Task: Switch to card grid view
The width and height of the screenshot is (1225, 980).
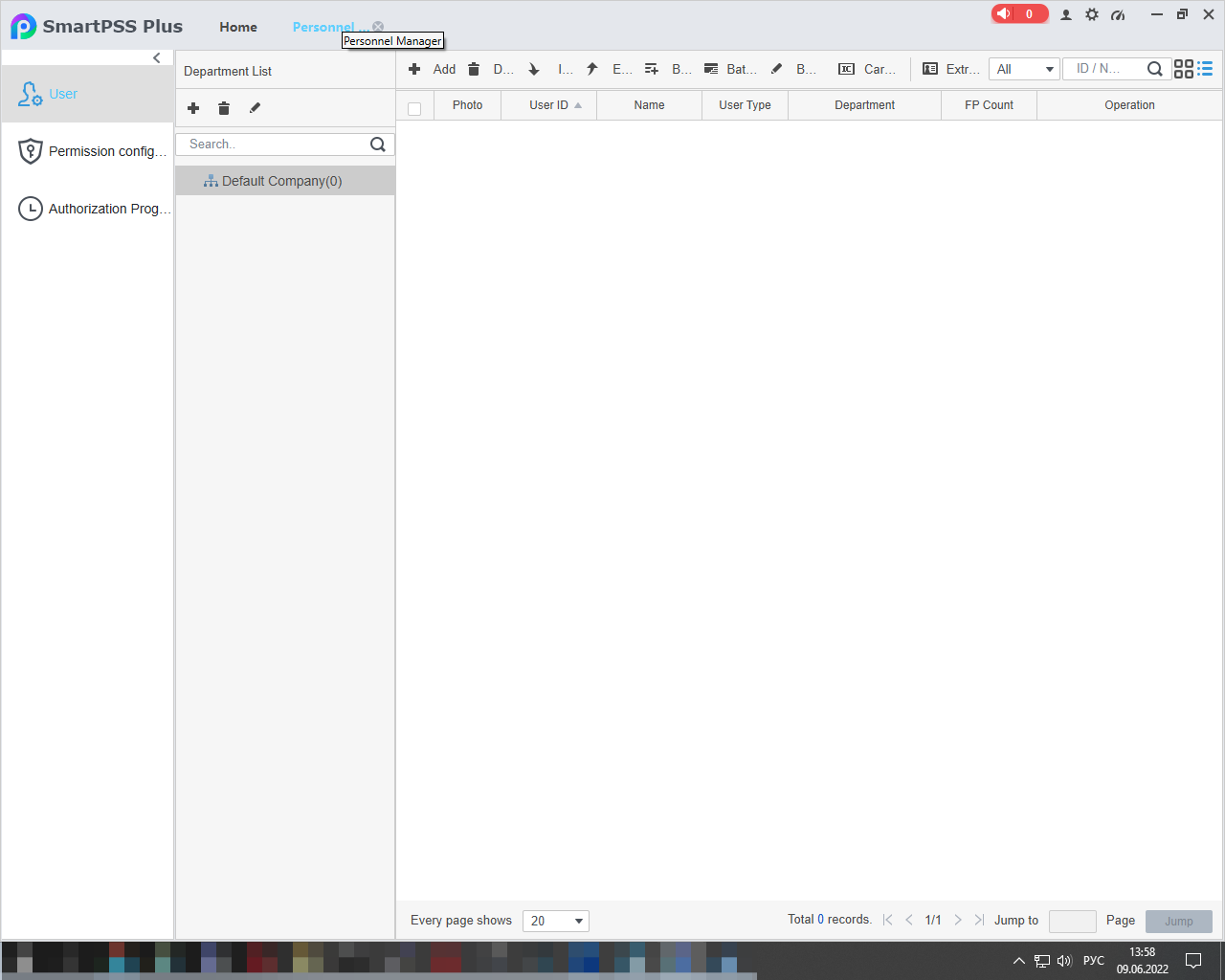Action: pyautogui.click(x=1184, y=69)
